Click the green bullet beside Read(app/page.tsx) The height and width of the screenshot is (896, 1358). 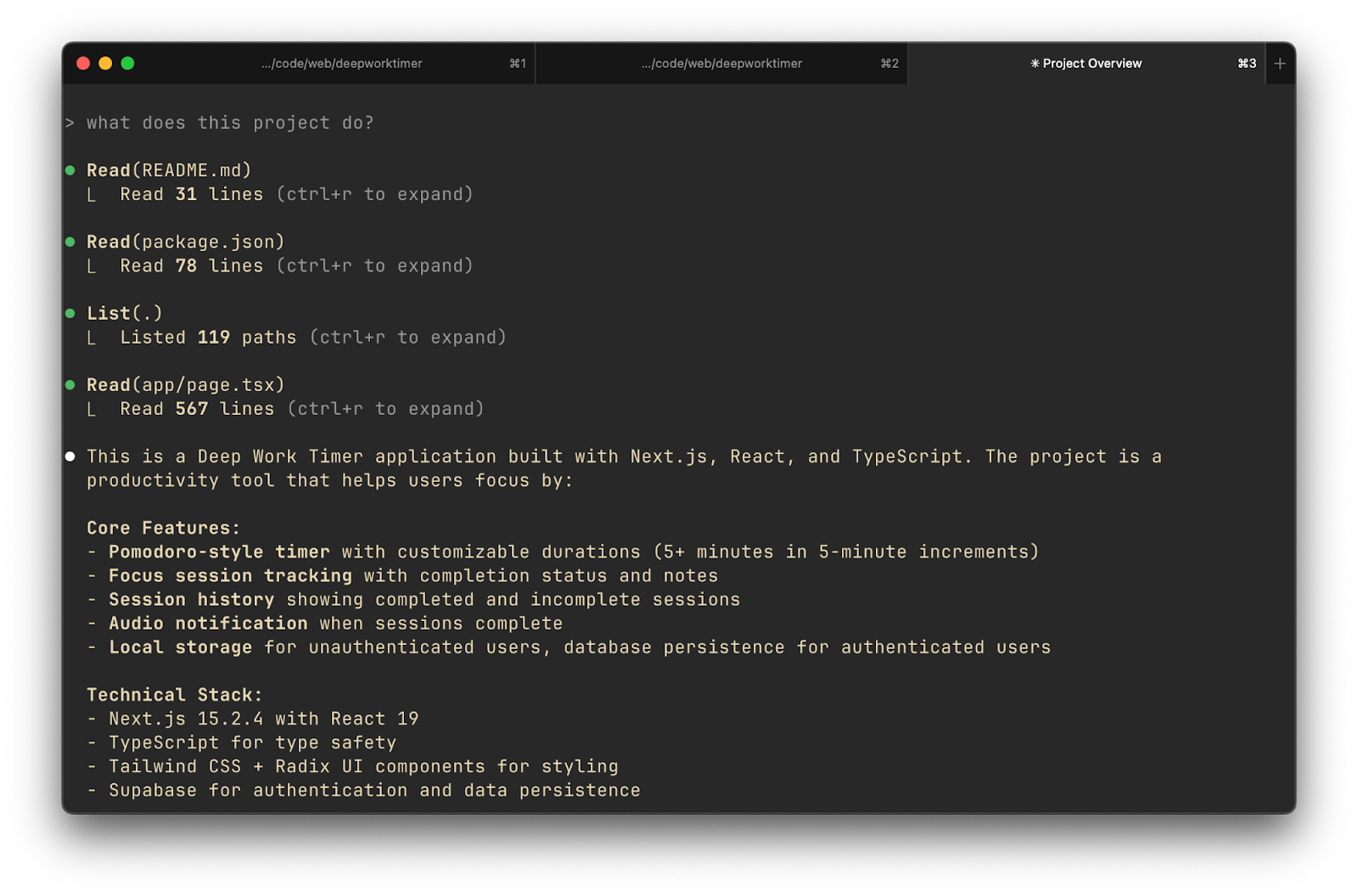point(70,385)
